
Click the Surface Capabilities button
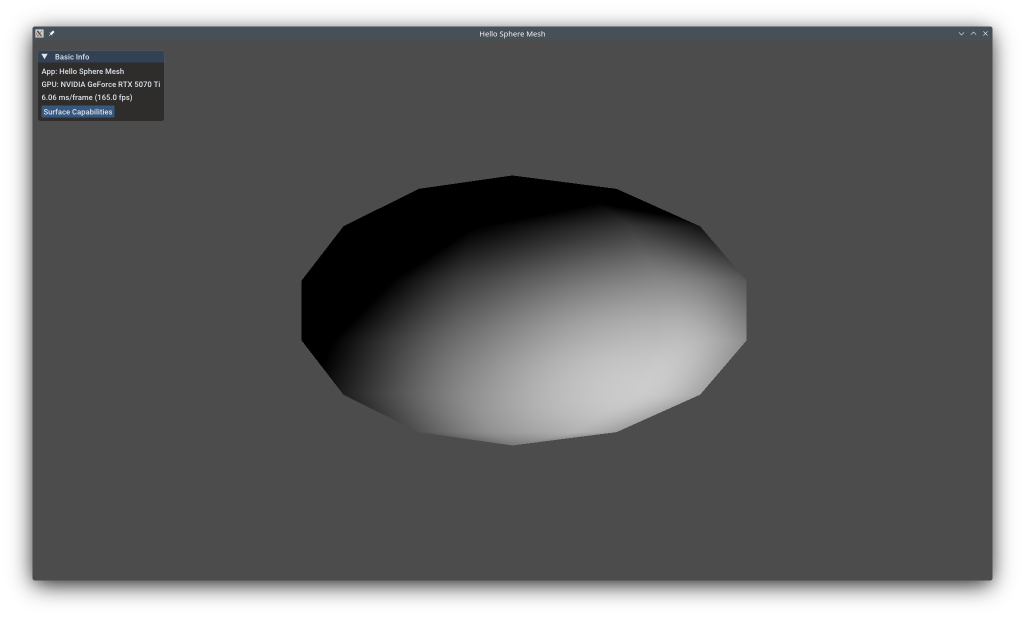pyautogui.click(x=76, y=111)
